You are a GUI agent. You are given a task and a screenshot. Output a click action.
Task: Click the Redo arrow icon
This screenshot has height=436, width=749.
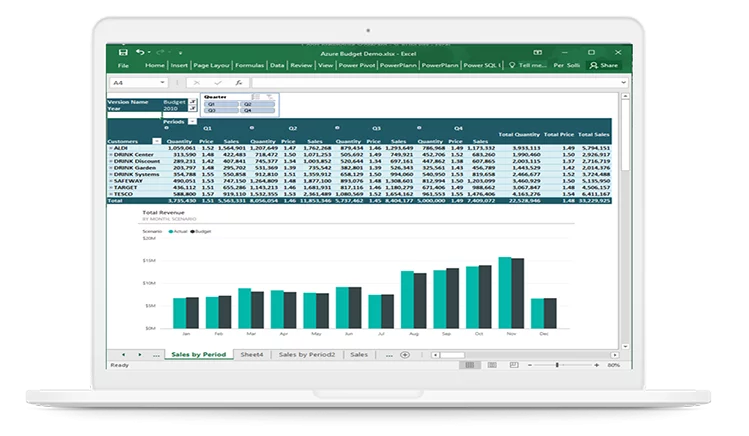(x=160, y=53)
